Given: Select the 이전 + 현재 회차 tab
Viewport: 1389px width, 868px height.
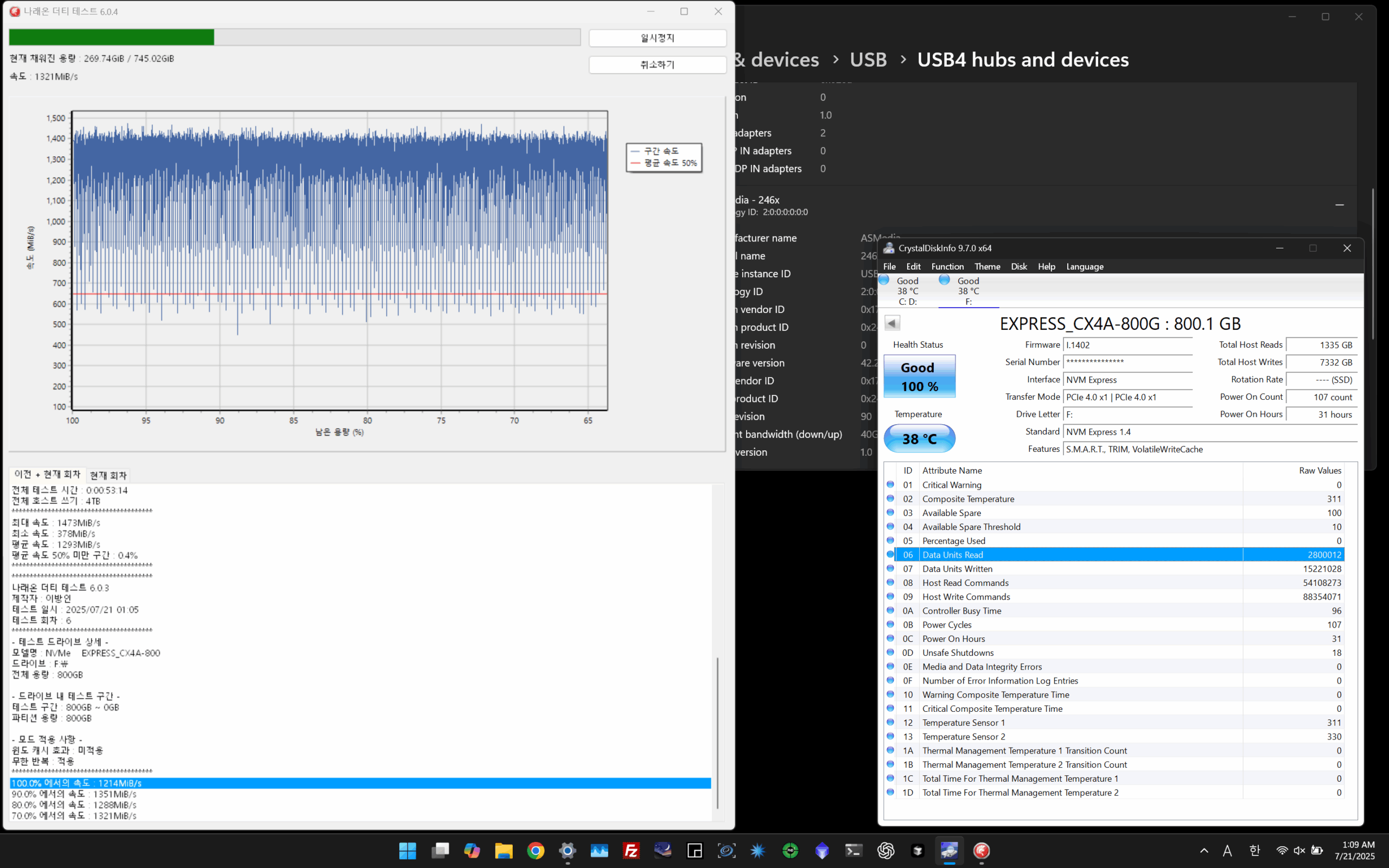Looking at the screenshot, I should point(48,474).
